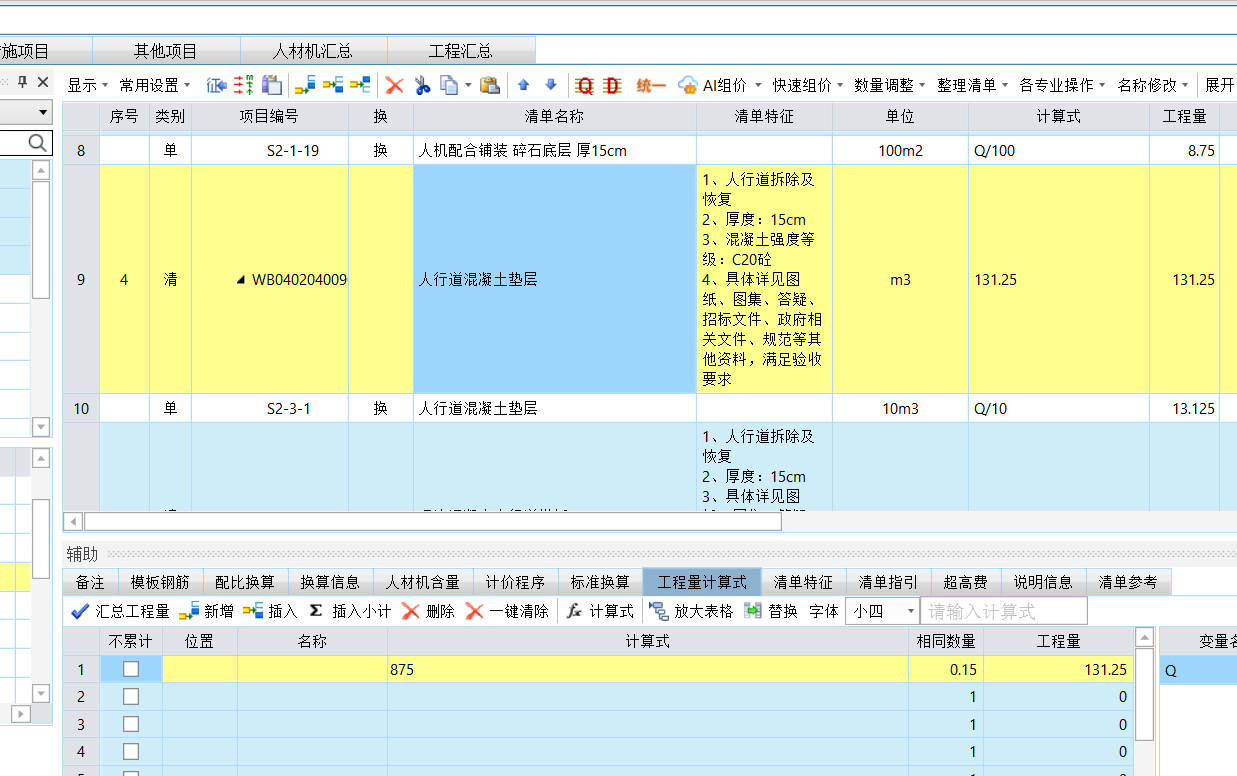Open the 换算信息 tab in 辅助 panel
This screenshot has width=1237, height=776.
click(x=330, y=582)
